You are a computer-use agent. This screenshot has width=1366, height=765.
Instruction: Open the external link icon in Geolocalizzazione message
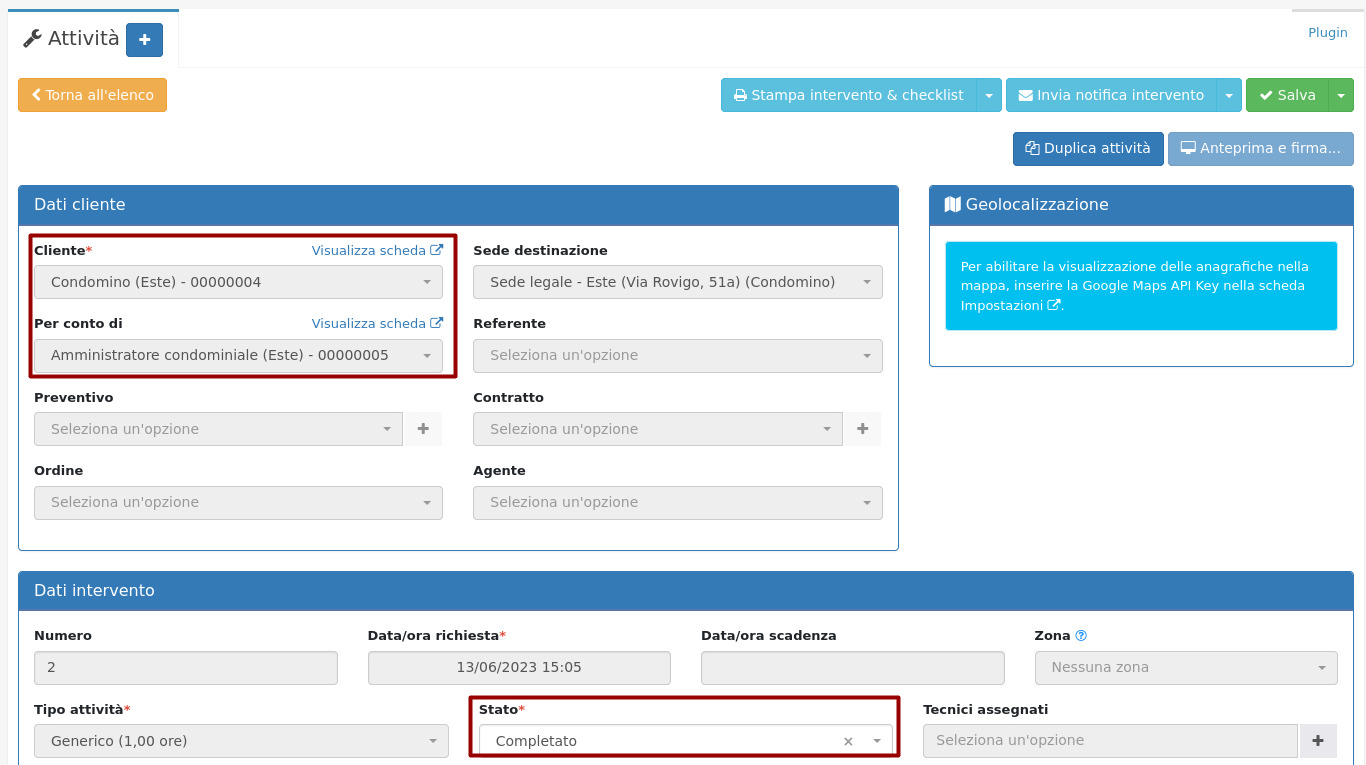(1053, 306)
